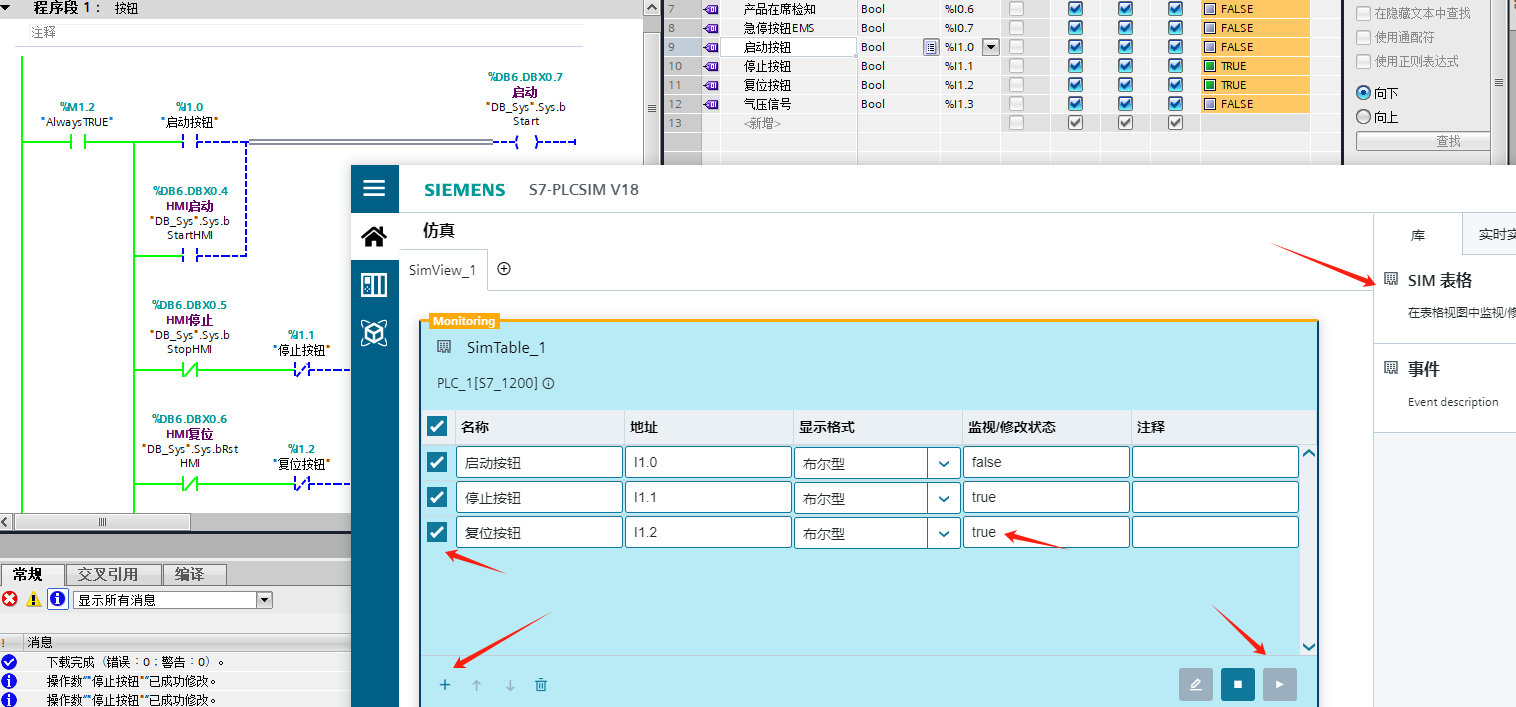Viewport: 1516px width, 707px height.
Task: Open the 显示所有消息 filter dropdown
Action: (265, 600)
